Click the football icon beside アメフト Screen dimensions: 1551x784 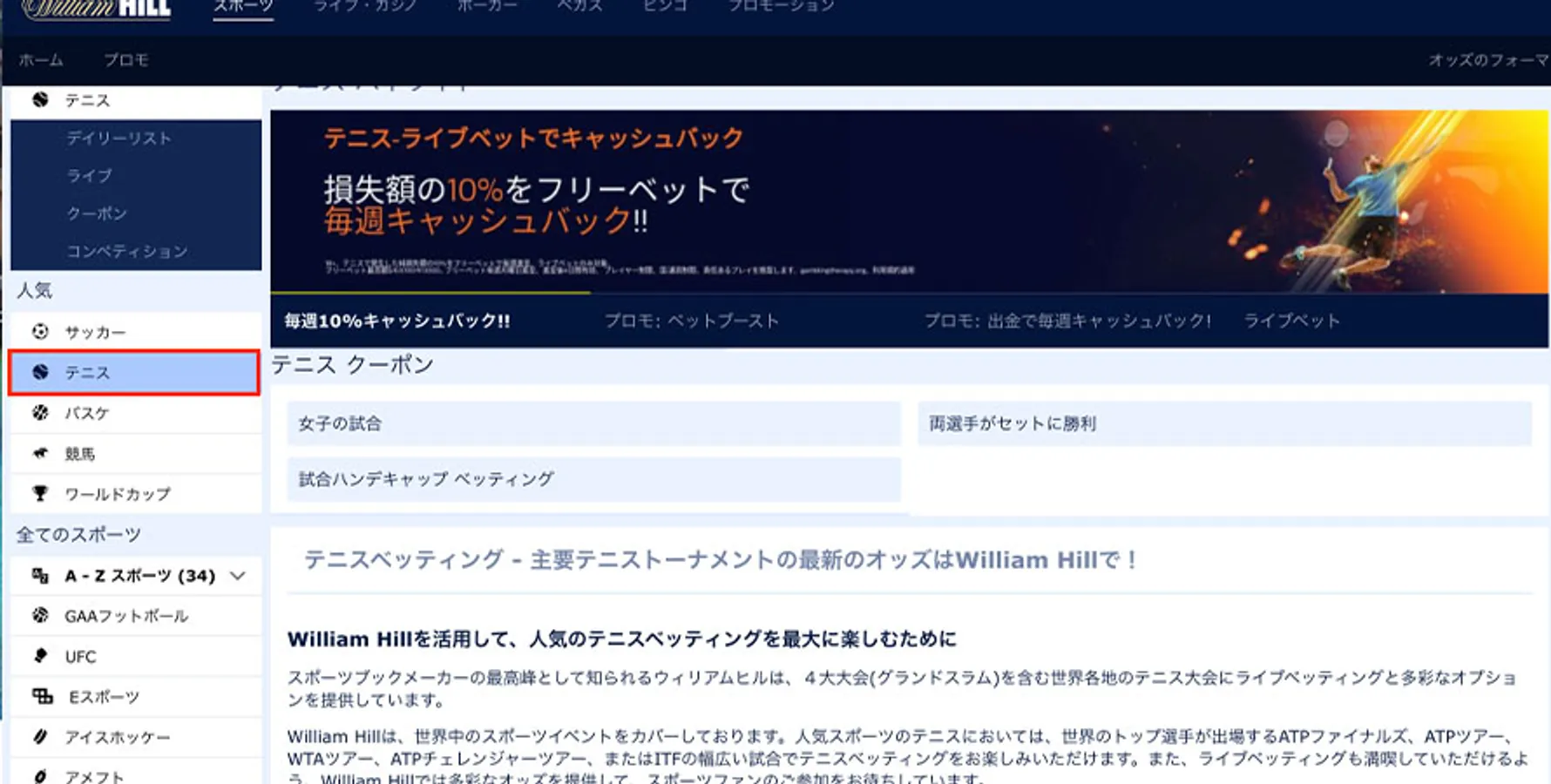coord(40,775)
